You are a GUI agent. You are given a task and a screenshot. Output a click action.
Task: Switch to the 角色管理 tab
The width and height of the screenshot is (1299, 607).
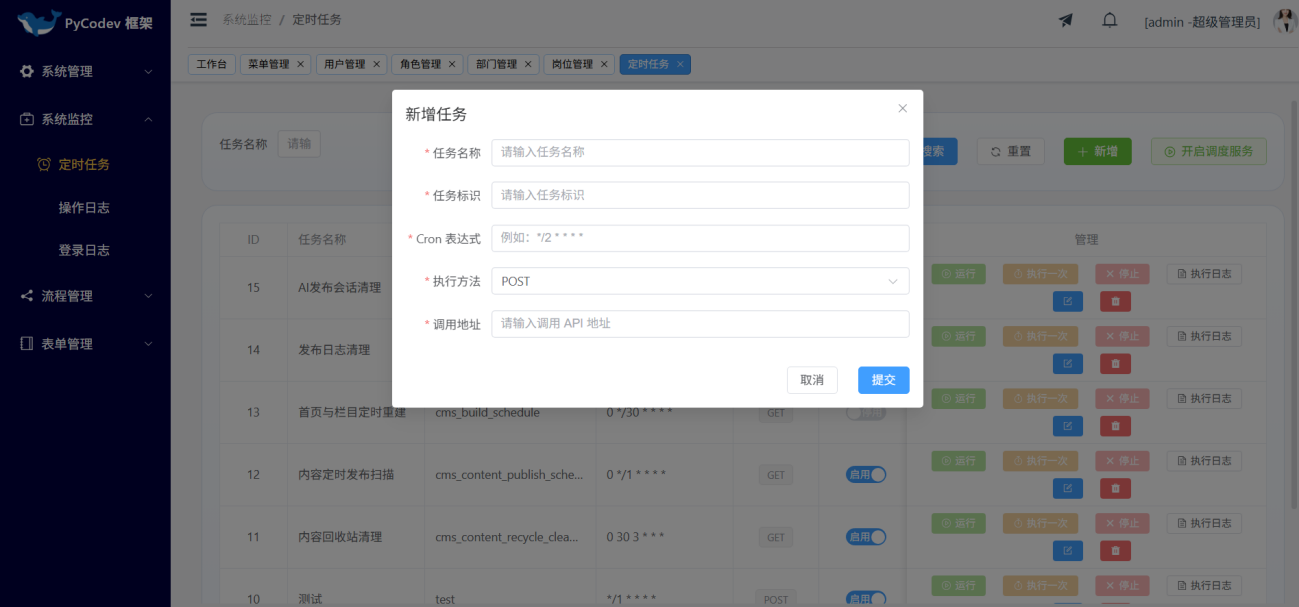click(420, 64)
